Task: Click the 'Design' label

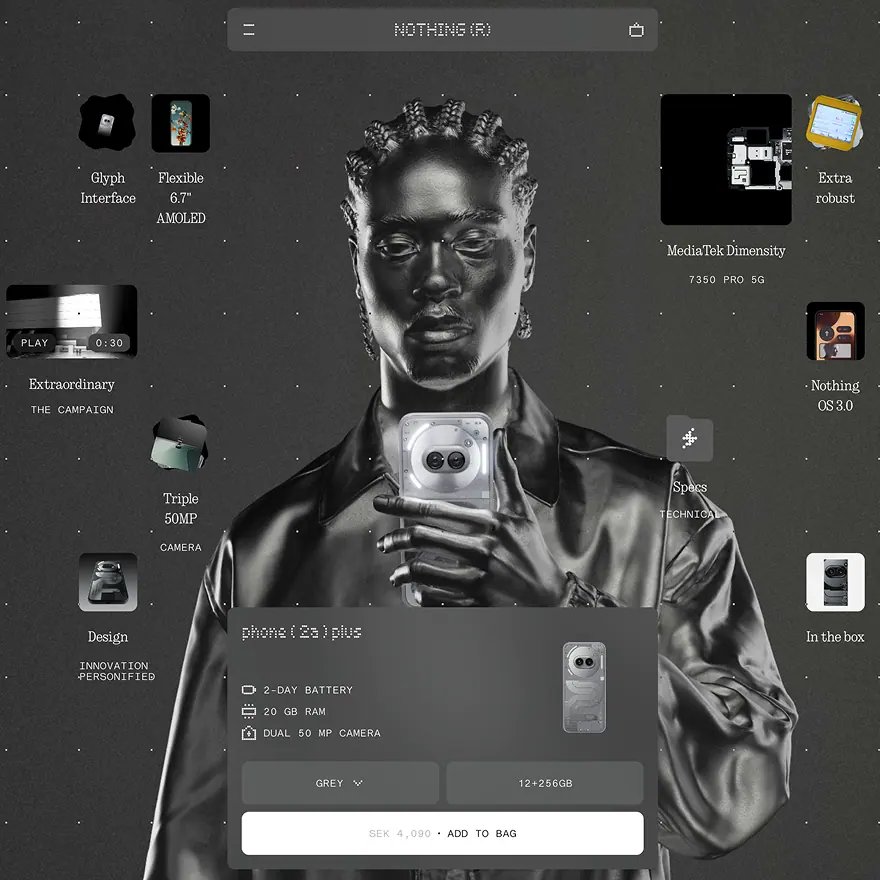Action: point(108,637)
